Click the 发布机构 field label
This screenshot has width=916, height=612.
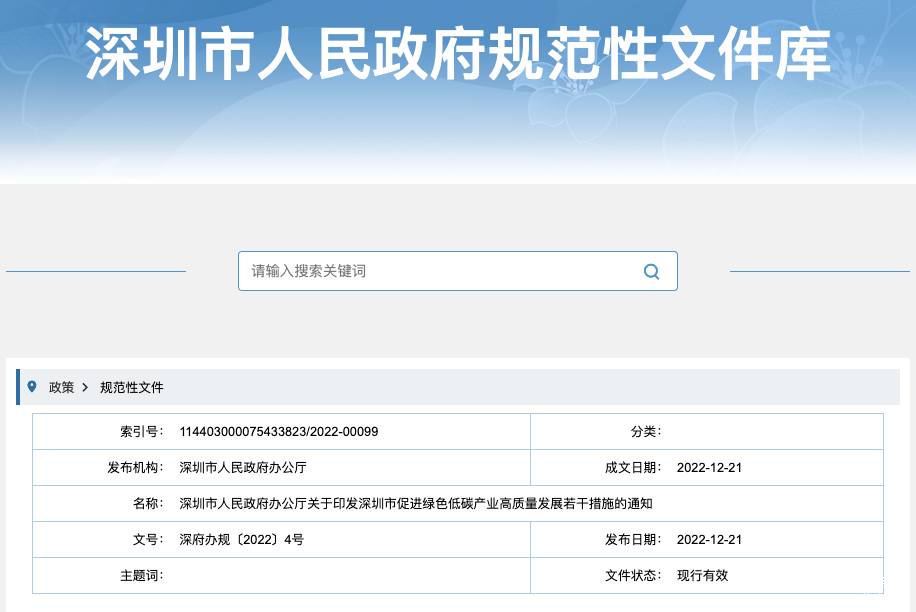click(x=135, y=468)
